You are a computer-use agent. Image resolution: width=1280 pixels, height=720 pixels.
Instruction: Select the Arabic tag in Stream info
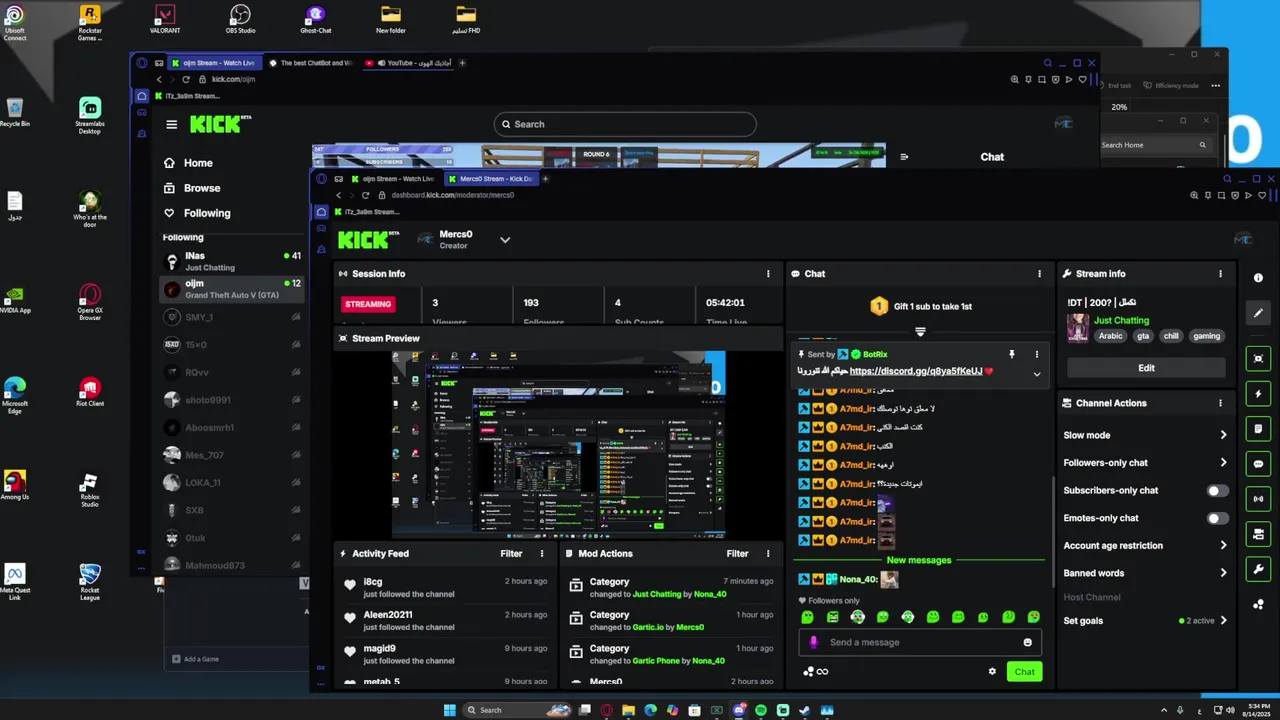[1111, 336]
